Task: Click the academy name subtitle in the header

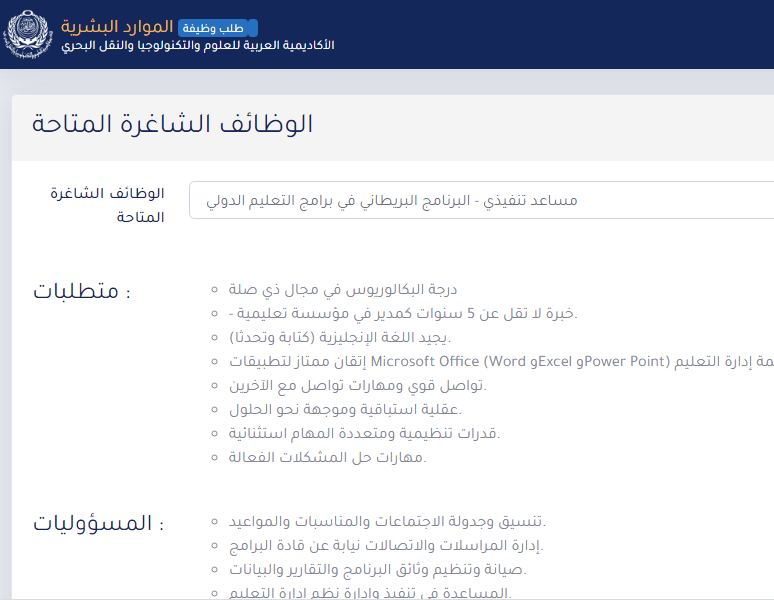Action: pyautogui.click(x=197, y=47)
